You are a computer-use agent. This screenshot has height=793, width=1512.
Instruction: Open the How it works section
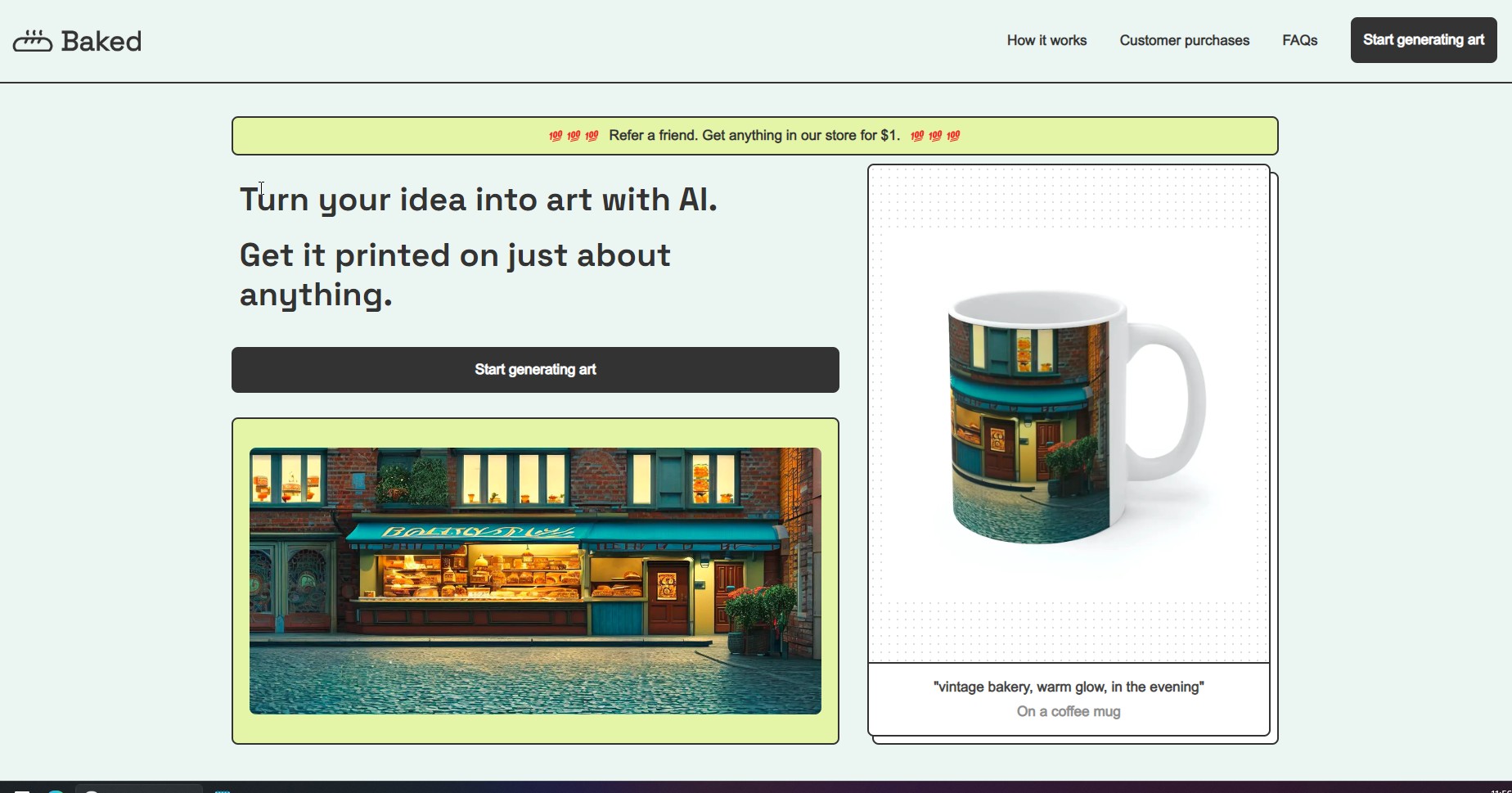pyautogui.click(x=1046, y=41)
